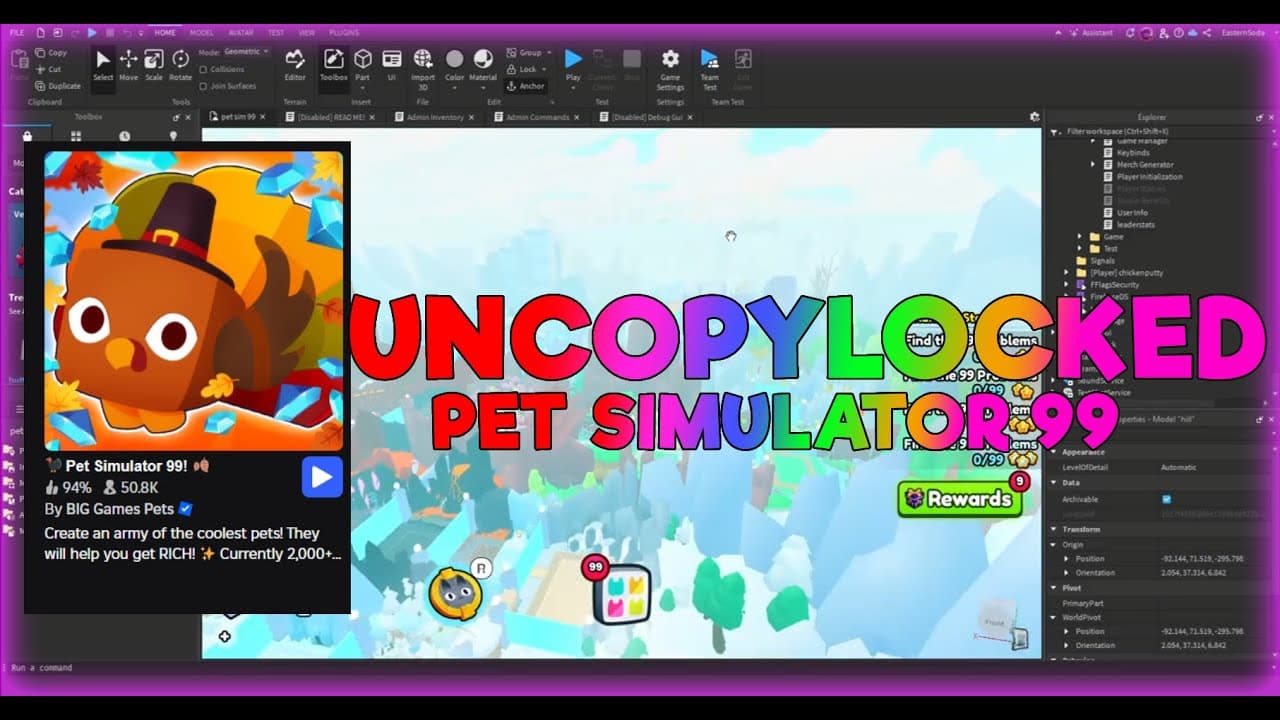Choose the Scale tool

154,66
